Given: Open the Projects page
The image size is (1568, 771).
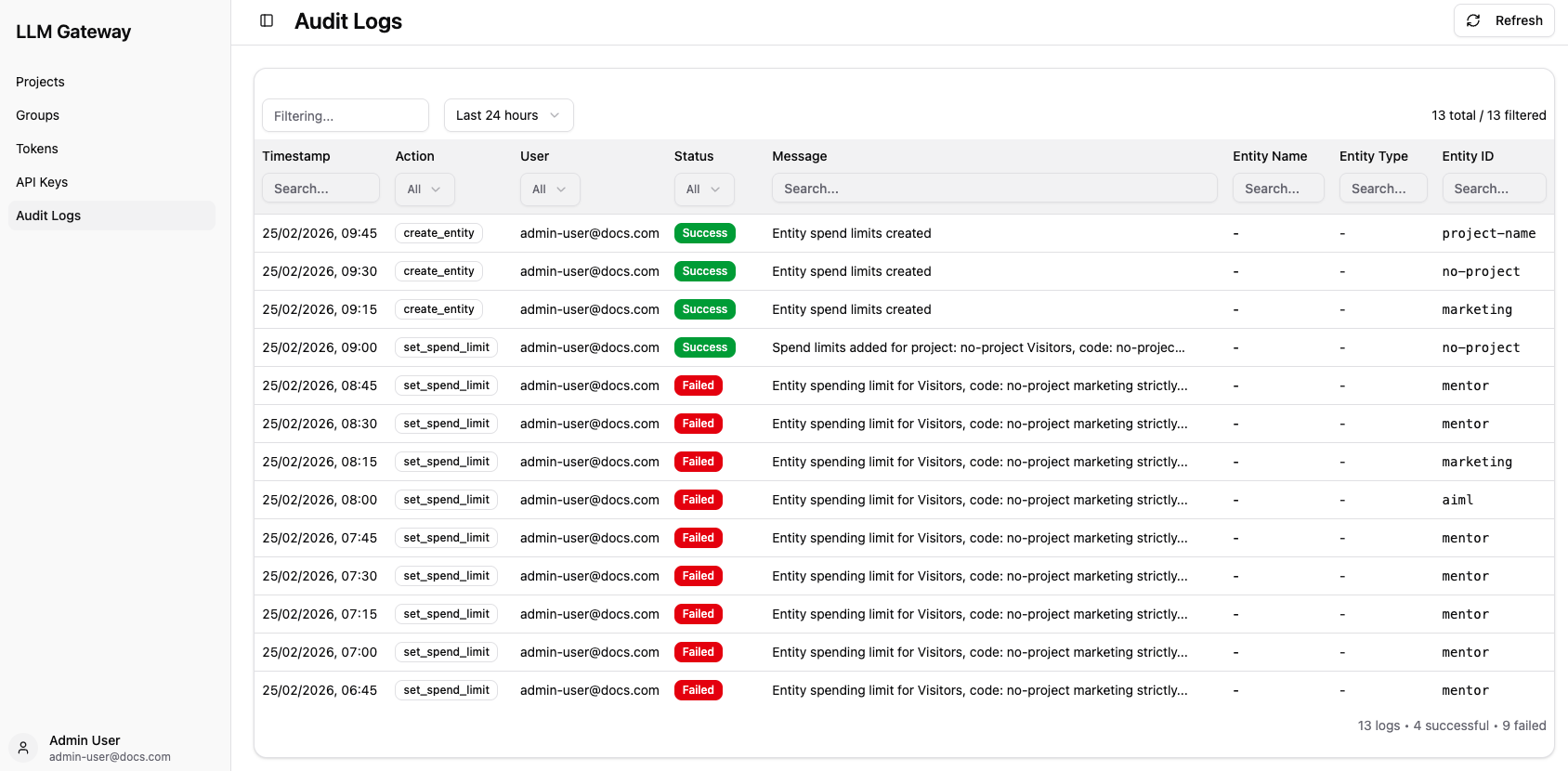Looking at the screenshot, I should [x=40, y=82].
